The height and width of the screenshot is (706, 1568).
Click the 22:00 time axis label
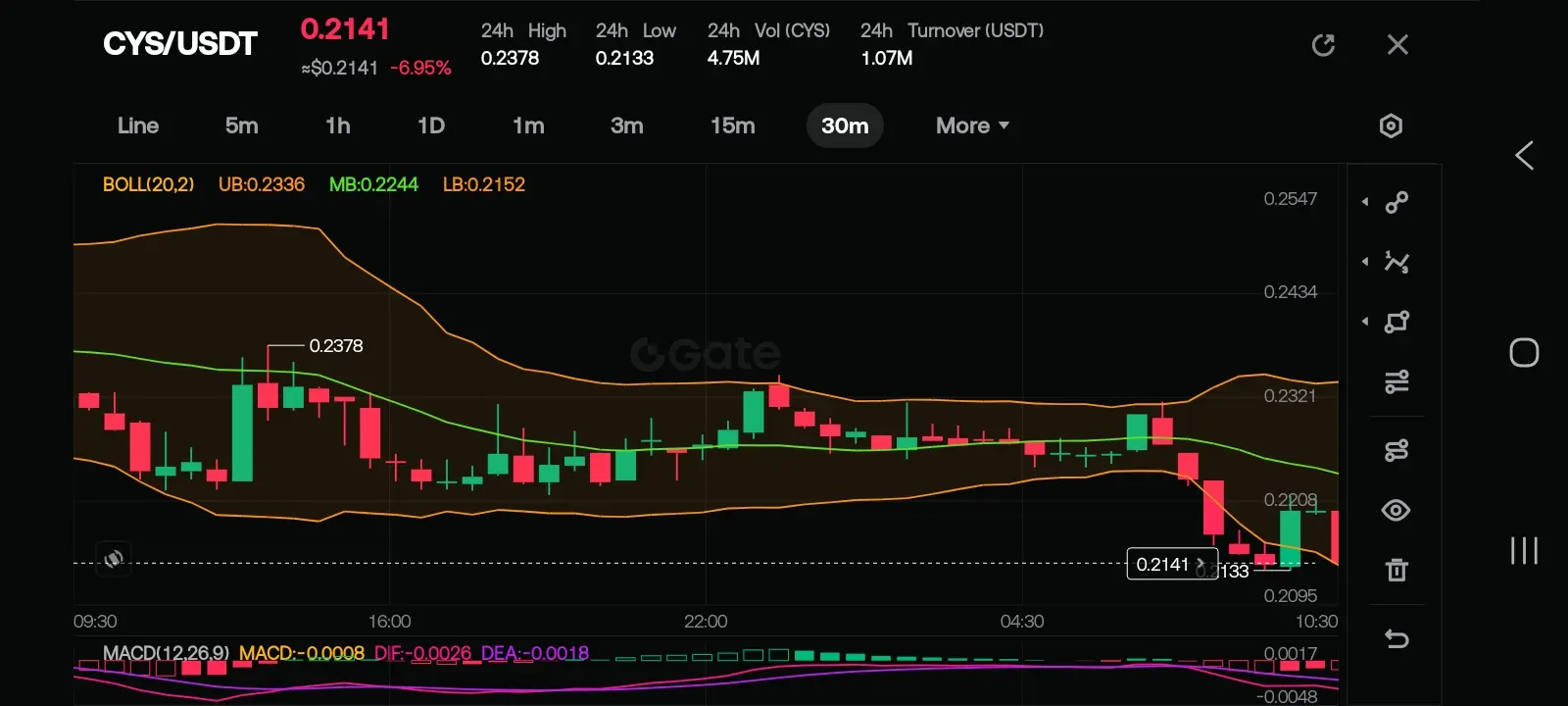706,622
